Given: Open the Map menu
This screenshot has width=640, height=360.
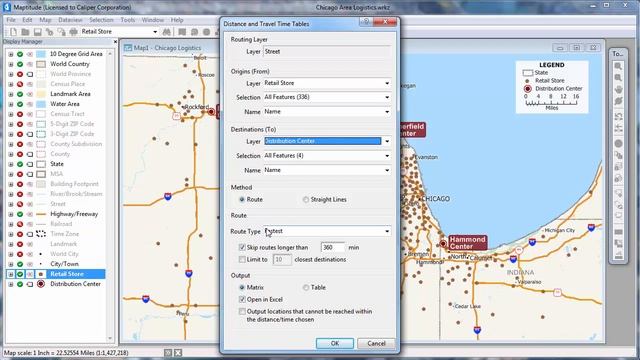Looking at the screenshot, I should [45, 20].
